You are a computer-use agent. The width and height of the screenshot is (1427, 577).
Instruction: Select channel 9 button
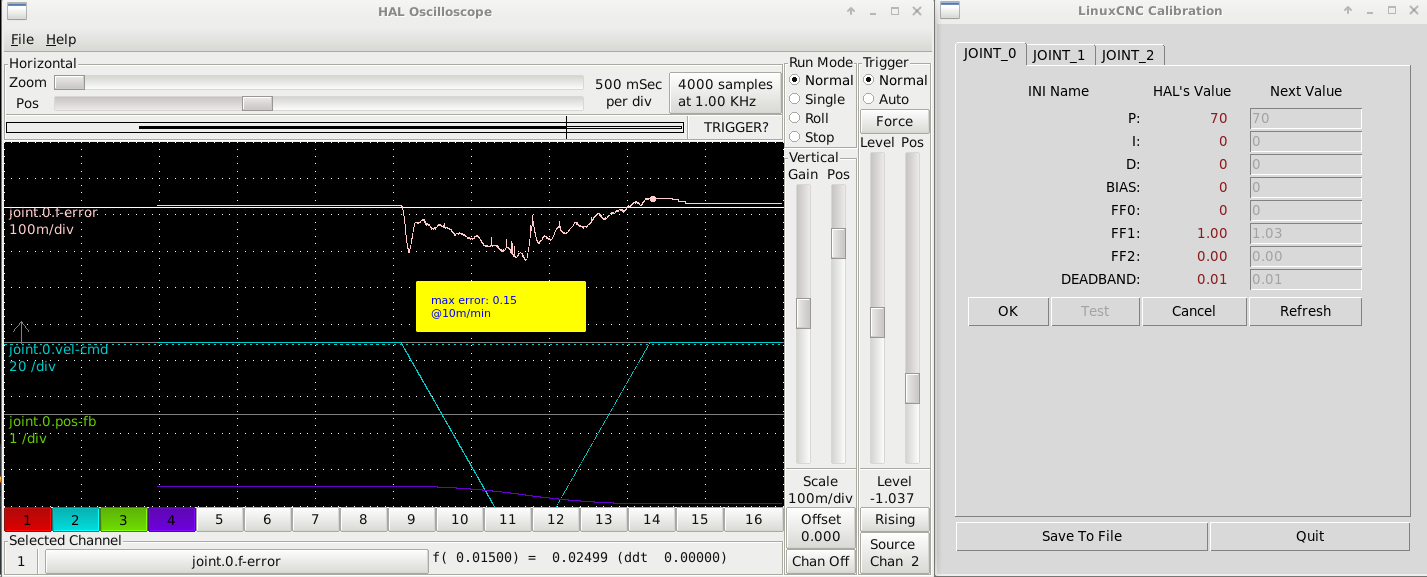tap(411, 519)
